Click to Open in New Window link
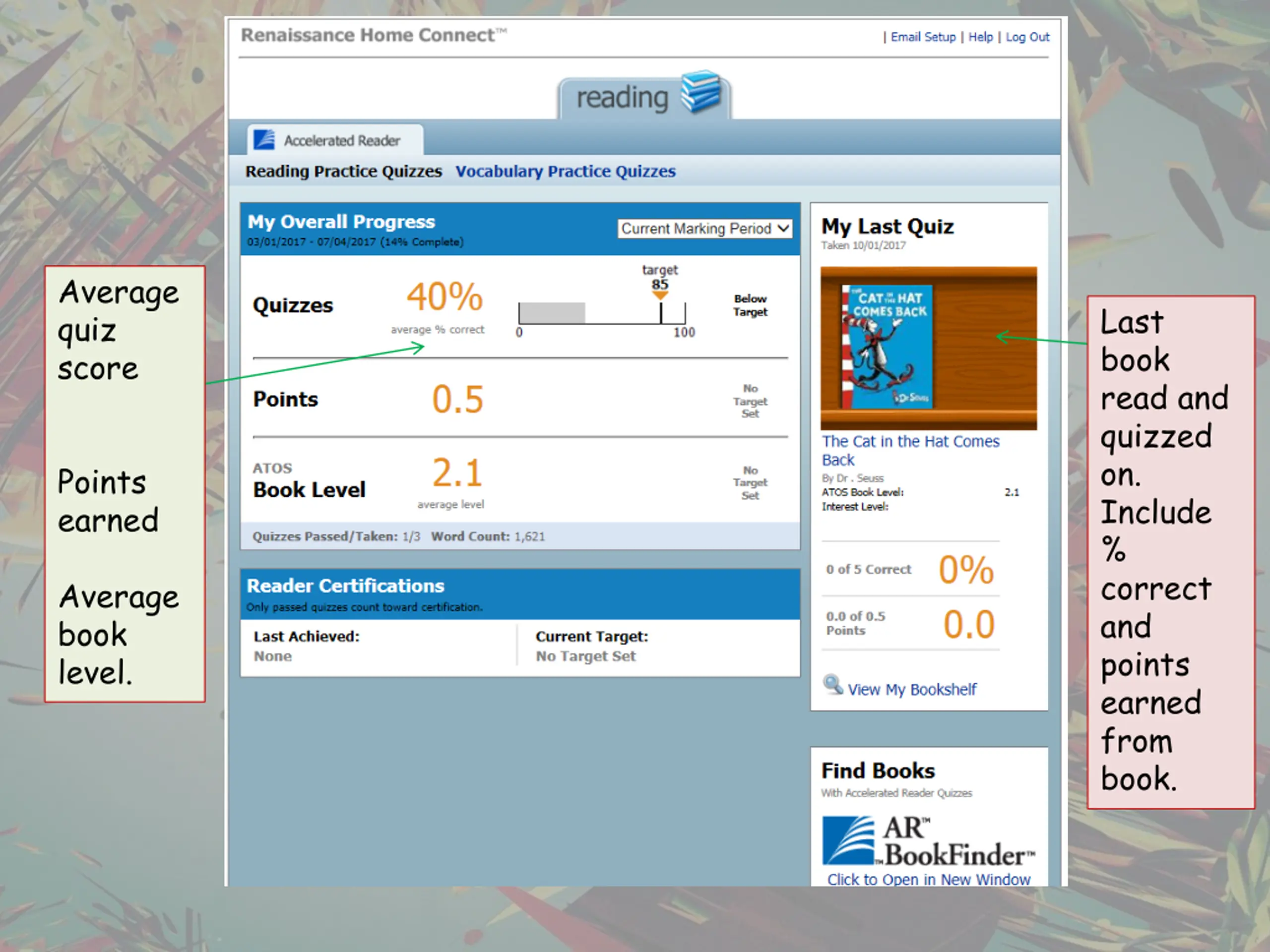 (928, 879)
